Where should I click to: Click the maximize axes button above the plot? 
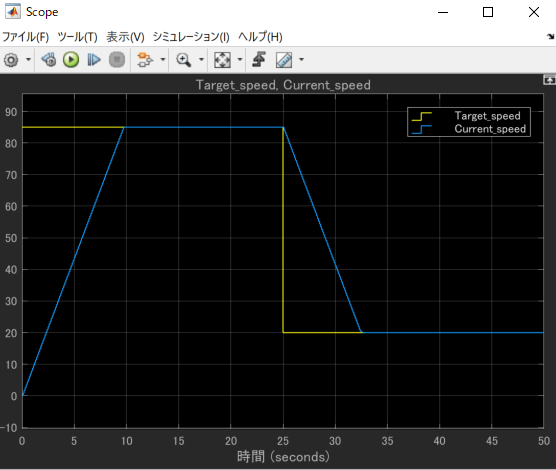pyautogui.click(x=549, y=80)
